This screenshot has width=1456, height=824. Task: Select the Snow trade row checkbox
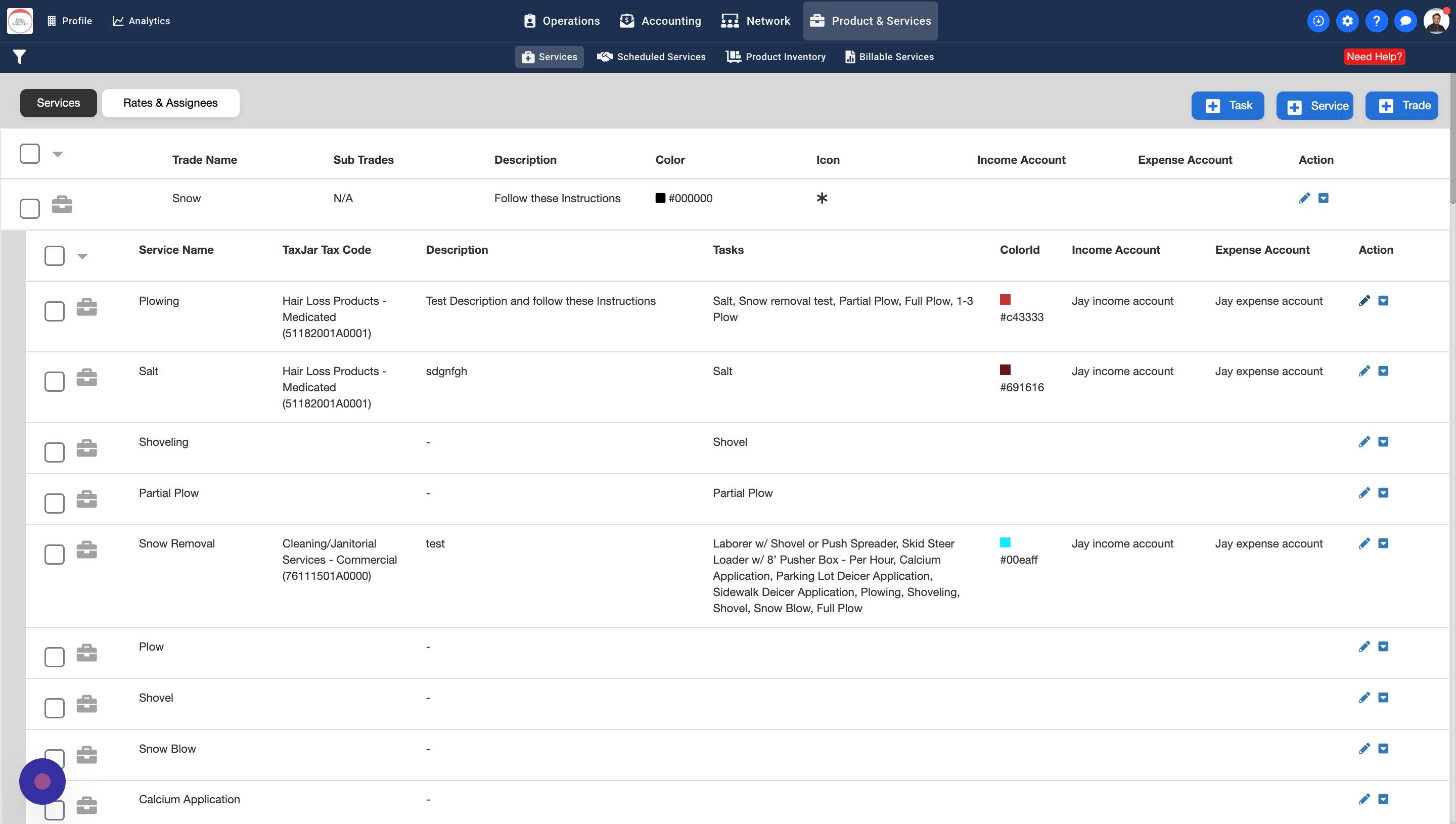click(29, 208)
